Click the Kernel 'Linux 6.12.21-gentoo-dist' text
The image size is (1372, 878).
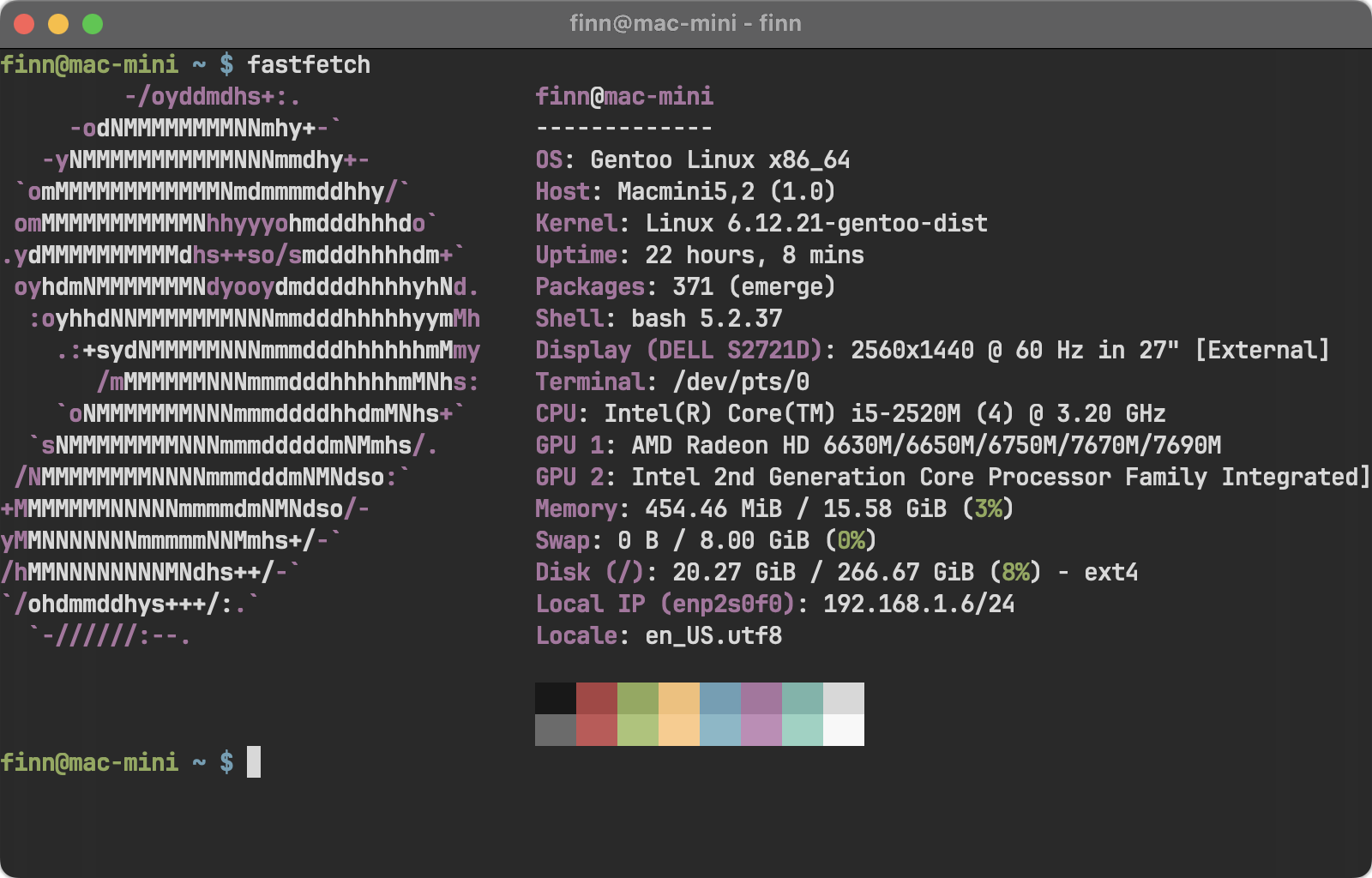[816, 223]
